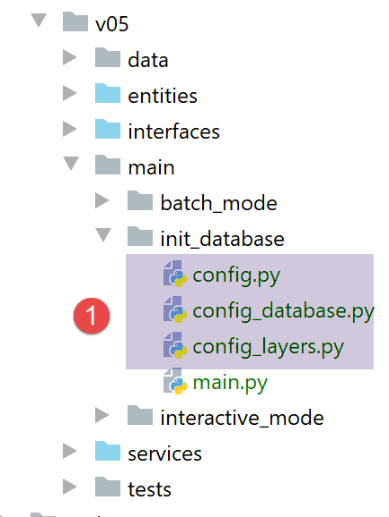Viewport: 389px width, 517px height.
Task: Click the config_layers.py Python file icon
Action: 175,345
